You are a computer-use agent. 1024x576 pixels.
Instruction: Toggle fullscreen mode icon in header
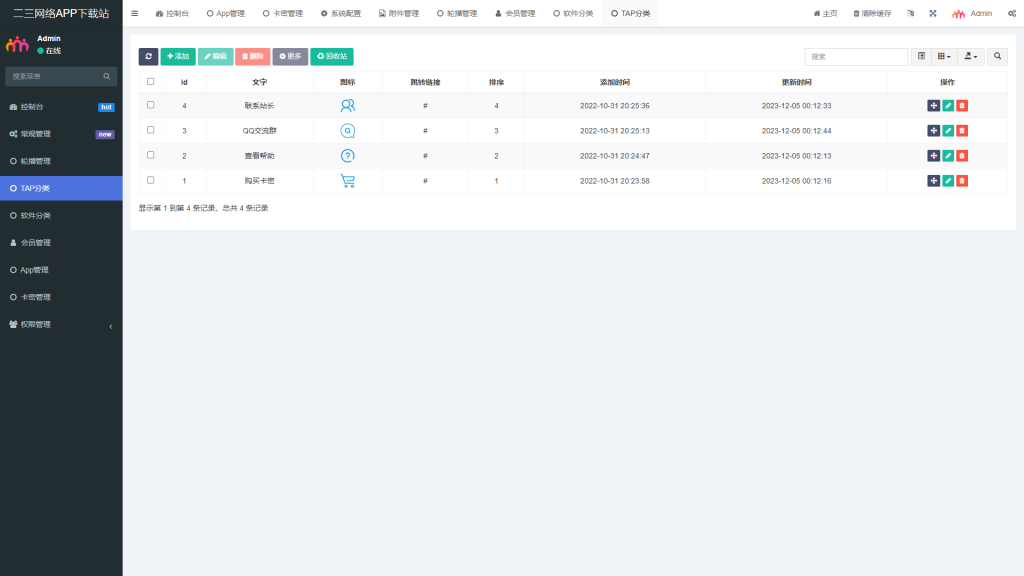coord(933,14)
